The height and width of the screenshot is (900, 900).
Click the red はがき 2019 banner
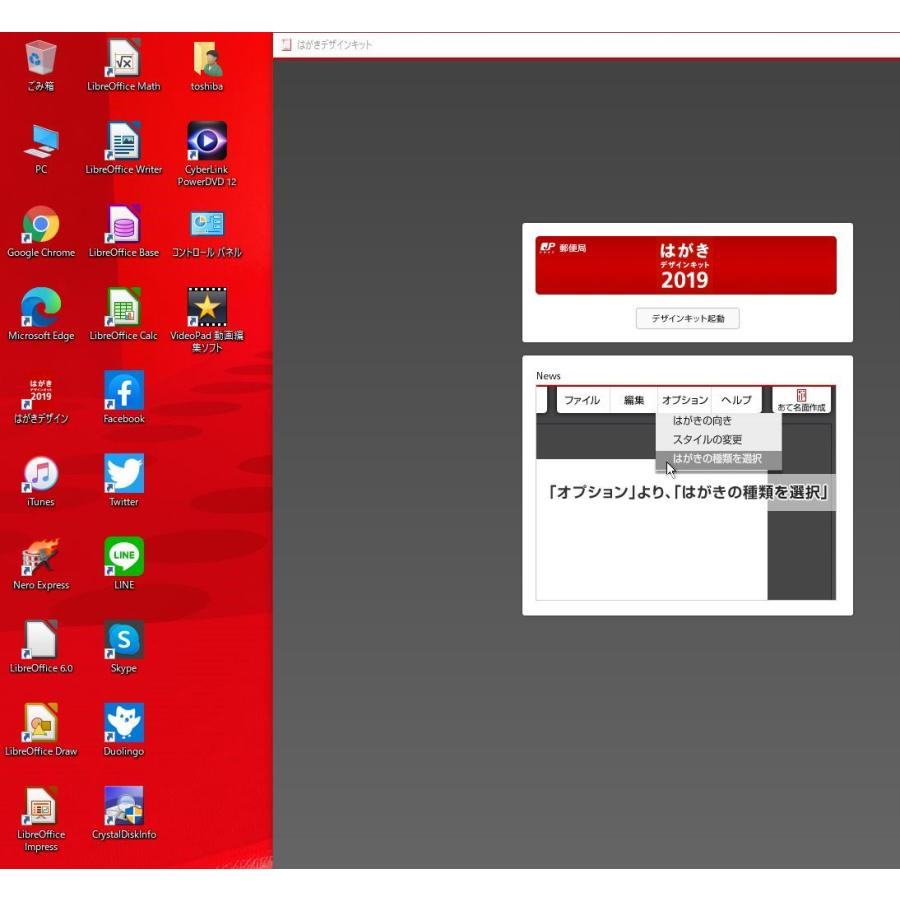(x=686, y=266)
